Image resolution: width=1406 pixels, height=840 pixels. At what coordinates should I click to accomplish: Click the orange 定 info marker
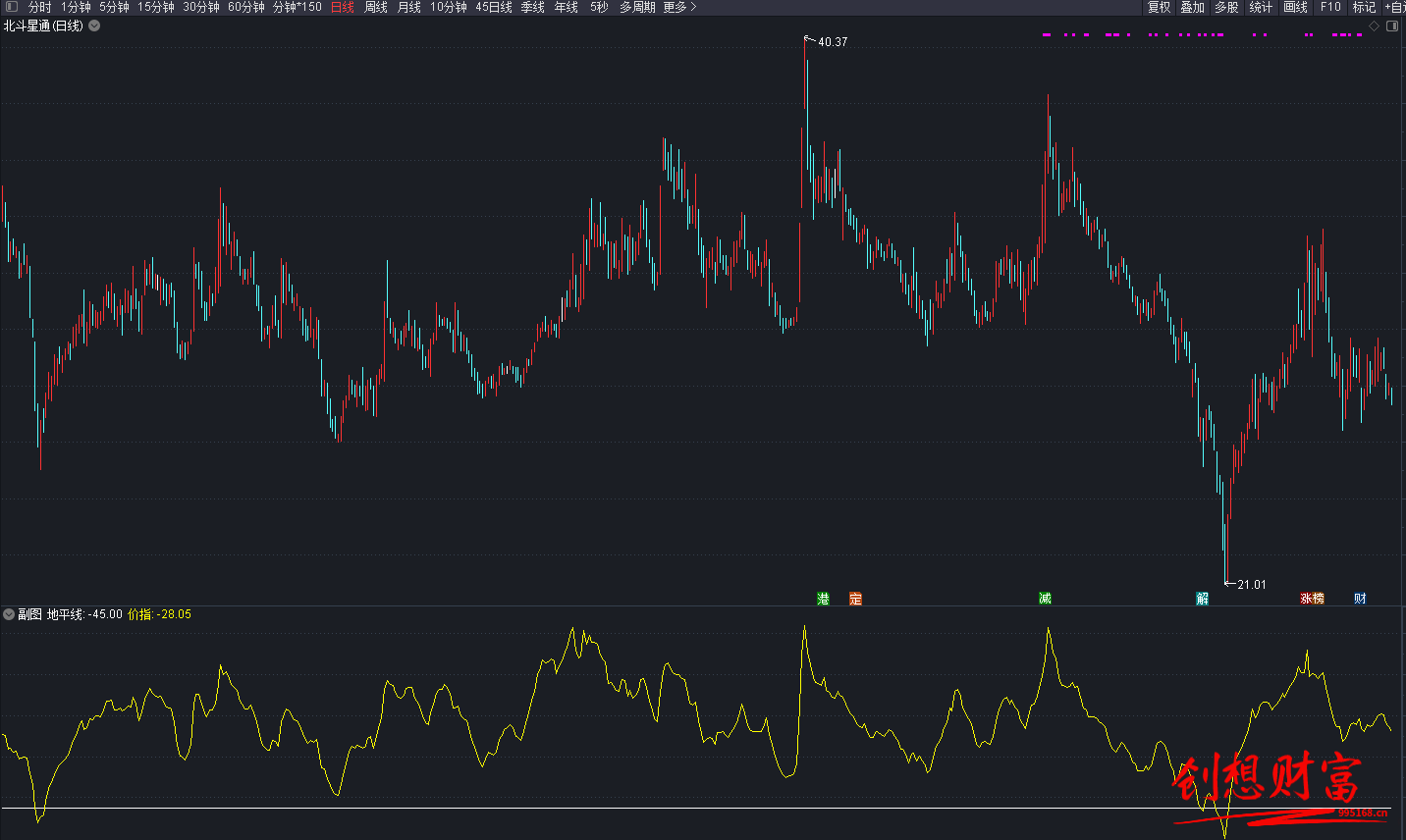click(x=855, y=599)
